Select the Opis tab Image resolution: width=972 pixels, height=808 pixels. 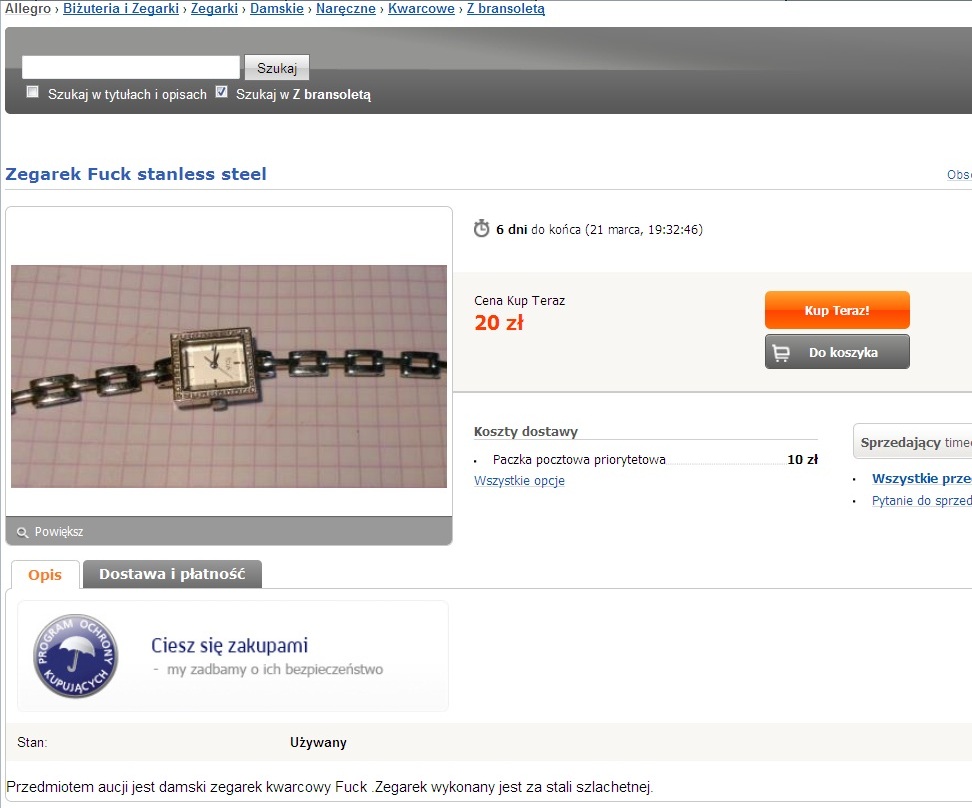(45, 574)
